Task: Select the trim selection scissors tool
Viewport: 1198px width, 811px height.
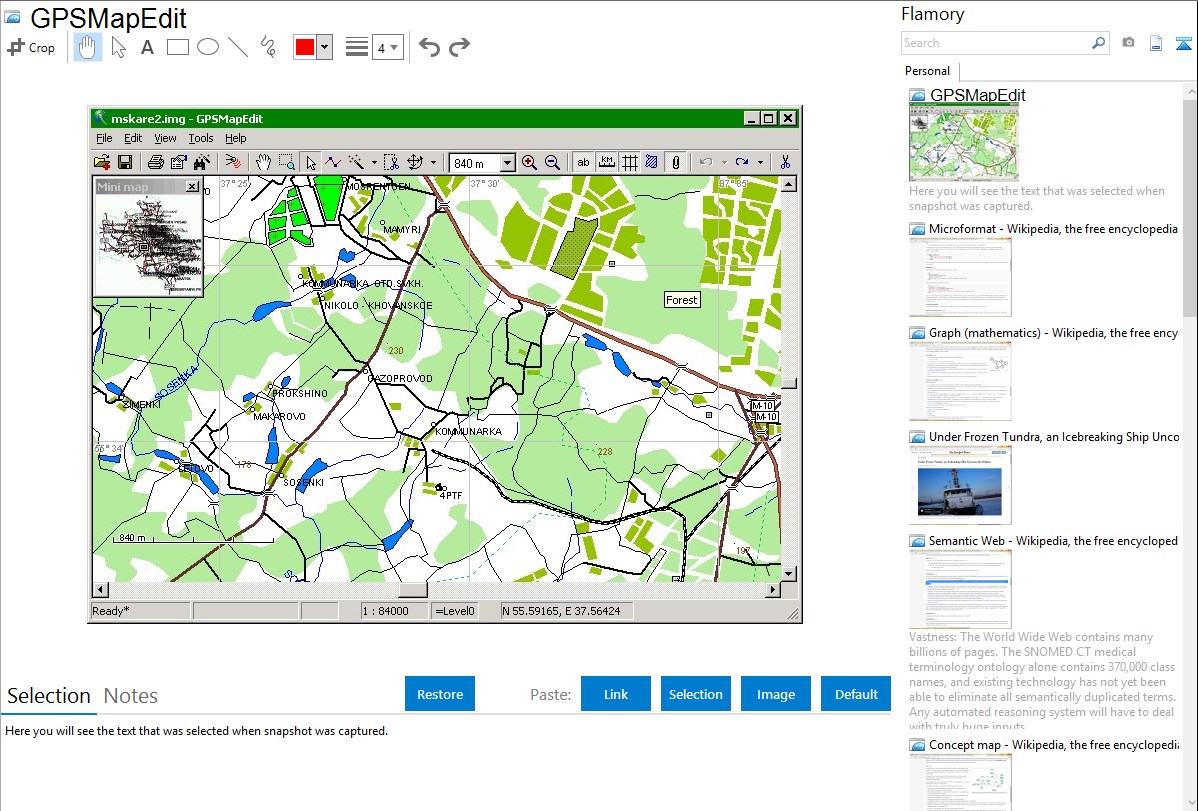Action: pyautogui.click(x=391, y=162)
